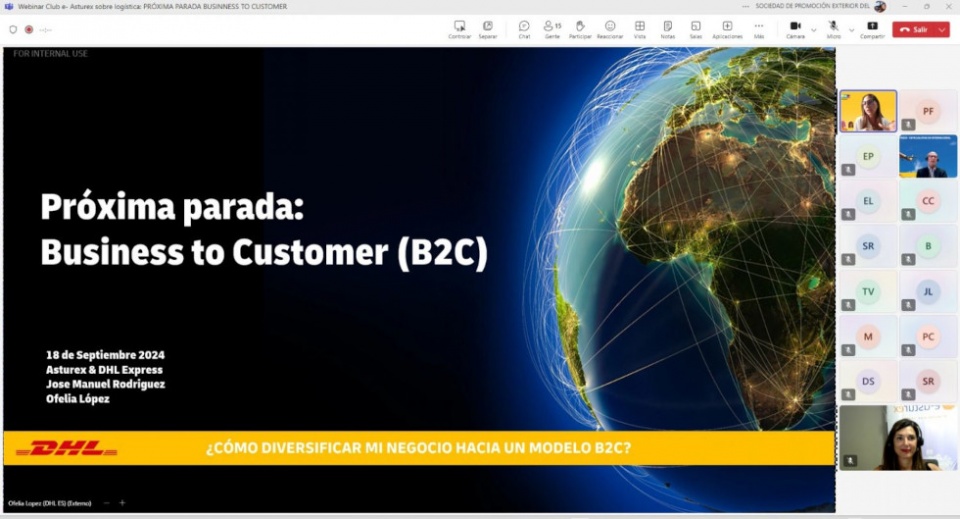
Task: Expand the chevron next to Salir
Action: 942,29
